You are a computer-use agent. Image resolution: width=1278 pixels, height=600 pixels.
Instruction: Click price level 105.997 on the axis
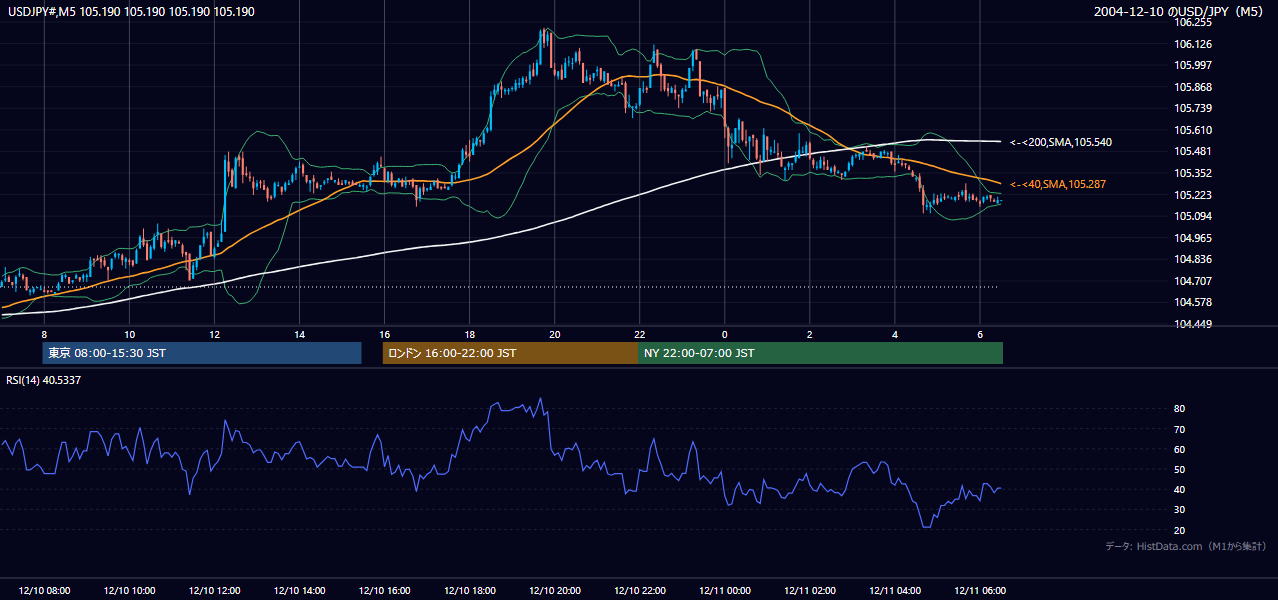[x=1194, y=65]
